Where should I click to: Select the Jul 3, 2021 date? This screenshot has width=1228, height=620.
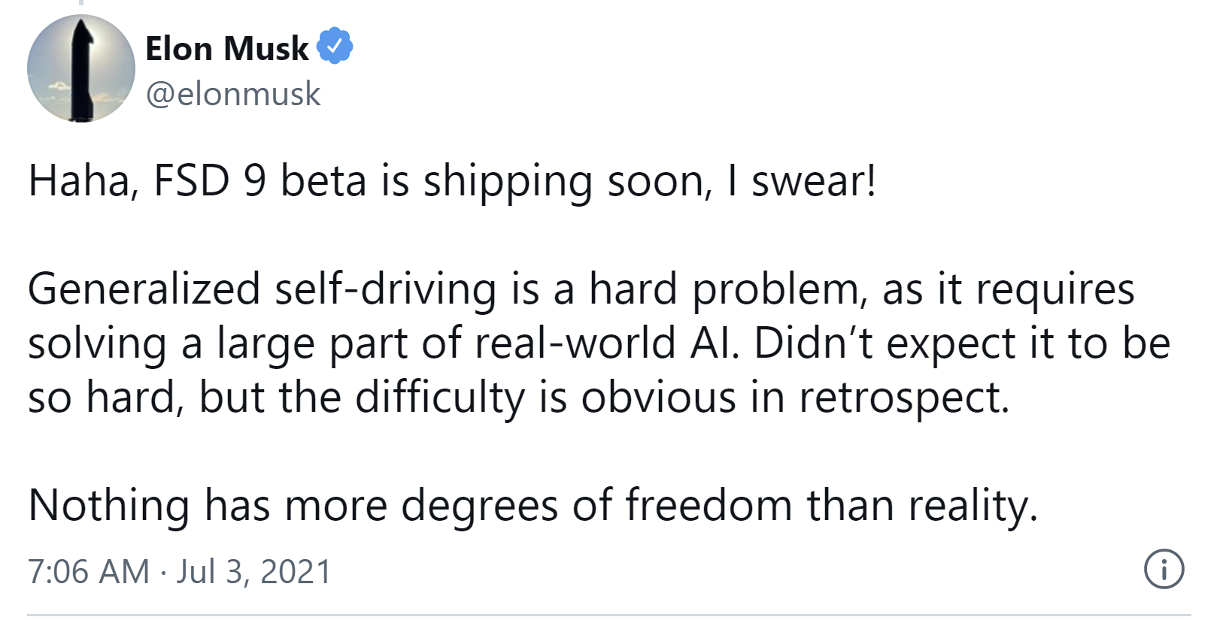254,571
